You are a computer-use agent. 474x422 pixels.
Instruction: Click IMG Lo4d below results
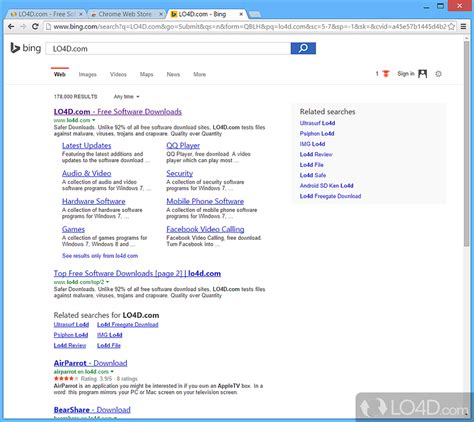pyautogui.click(x=110, y=335)
